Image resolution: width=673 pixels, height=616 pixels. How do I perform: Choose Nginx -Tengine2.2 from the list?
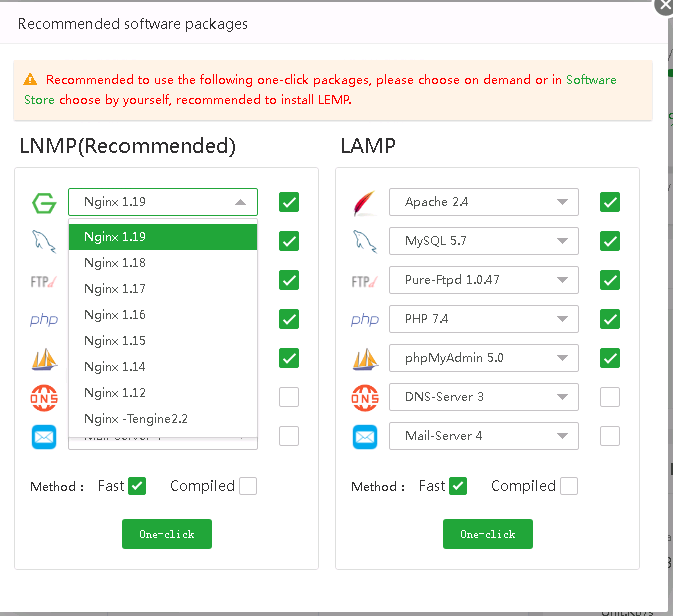click(163, 419)
